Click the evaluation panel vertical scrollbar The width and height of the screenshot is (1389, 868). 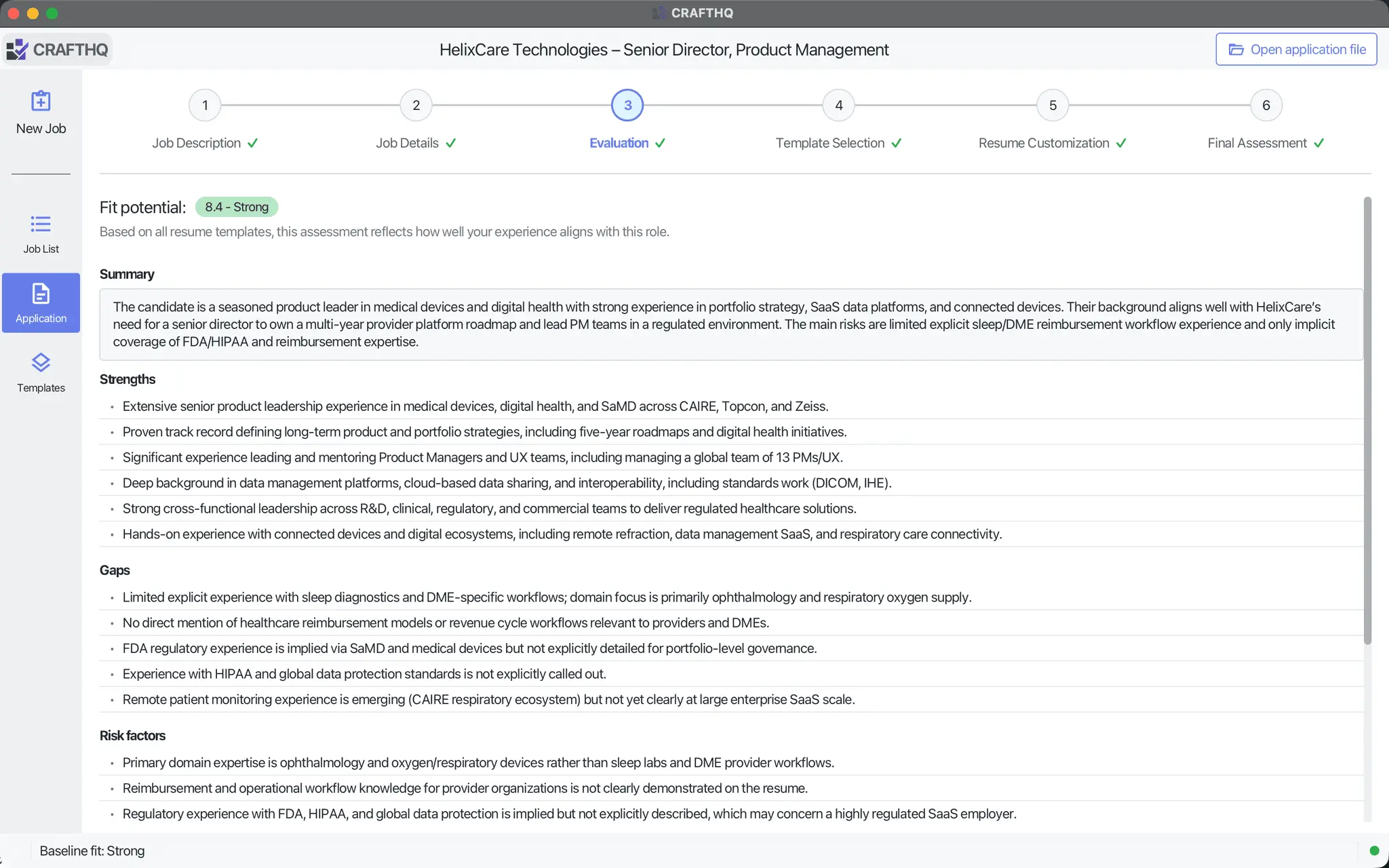point(1367,420)
